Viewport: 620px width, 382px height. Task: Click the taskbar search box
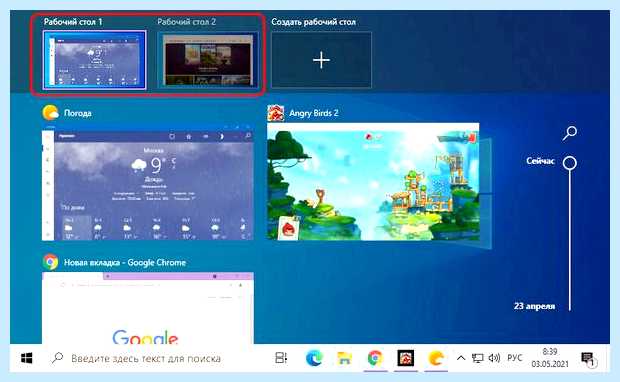(155, 358)
